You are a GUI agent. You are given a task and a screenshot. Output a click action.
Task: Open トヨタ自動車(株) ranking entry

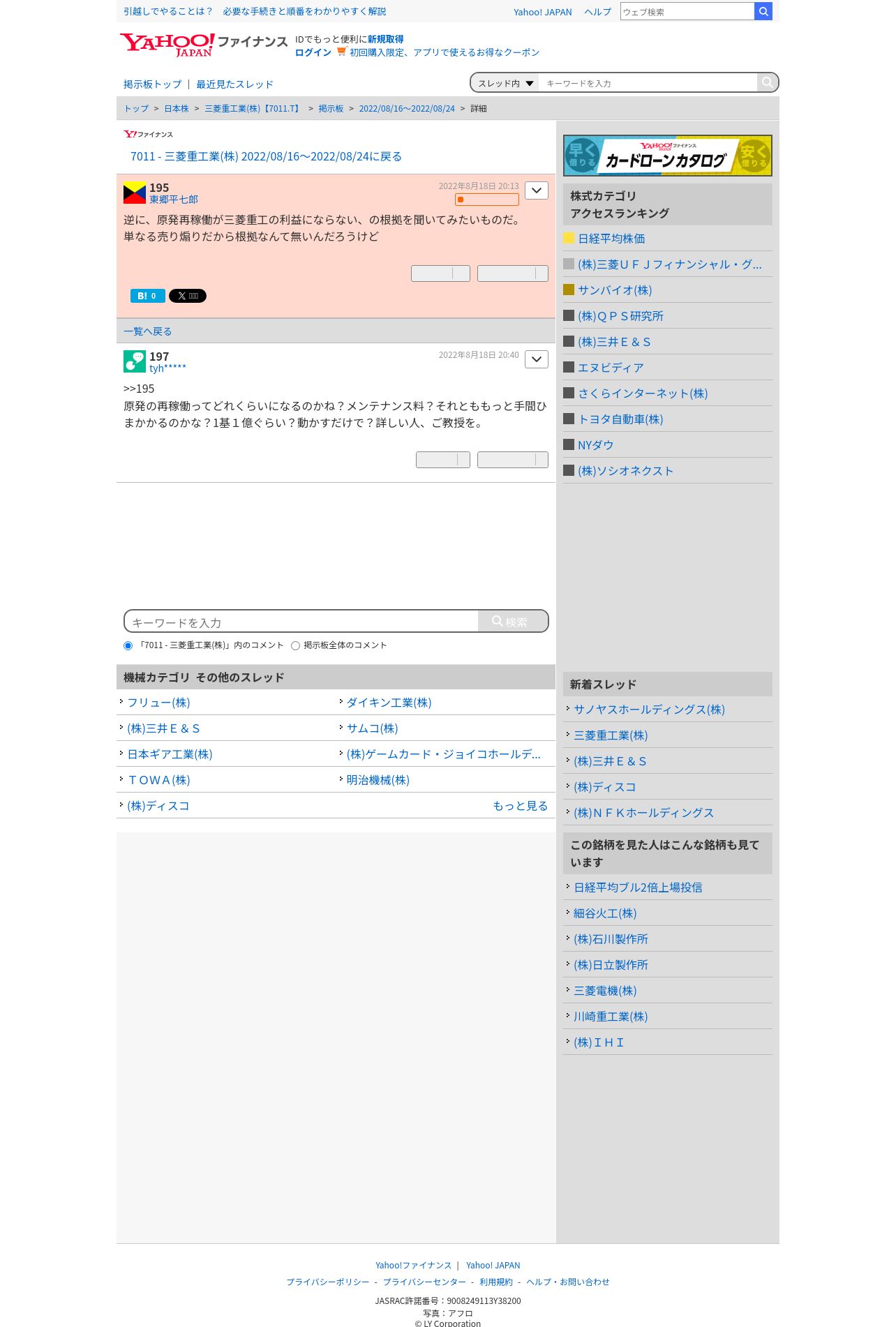(620, 419)
